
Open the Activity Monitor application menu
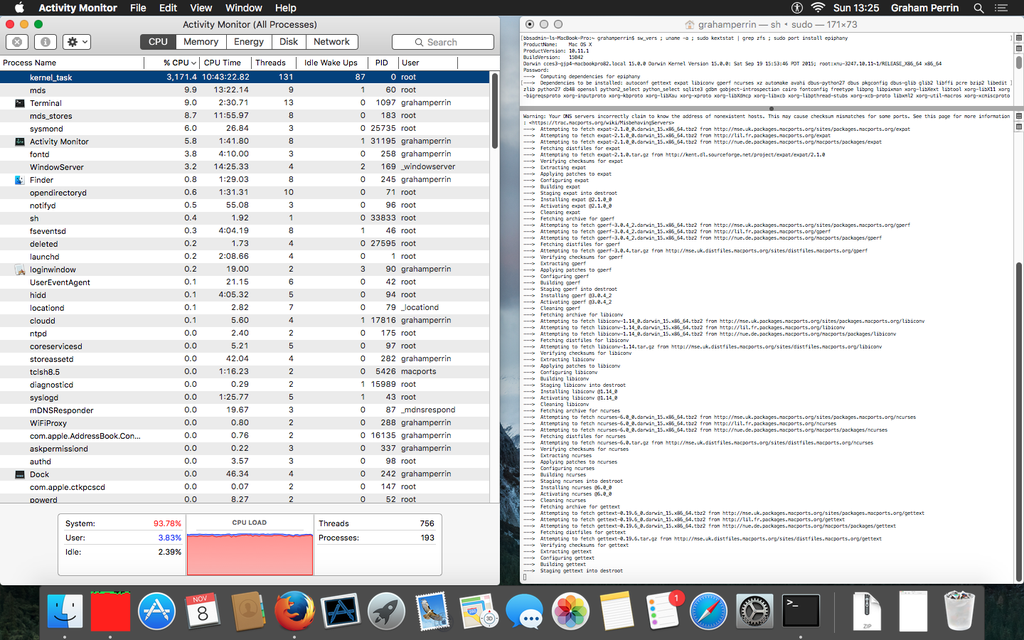[78, 8]
